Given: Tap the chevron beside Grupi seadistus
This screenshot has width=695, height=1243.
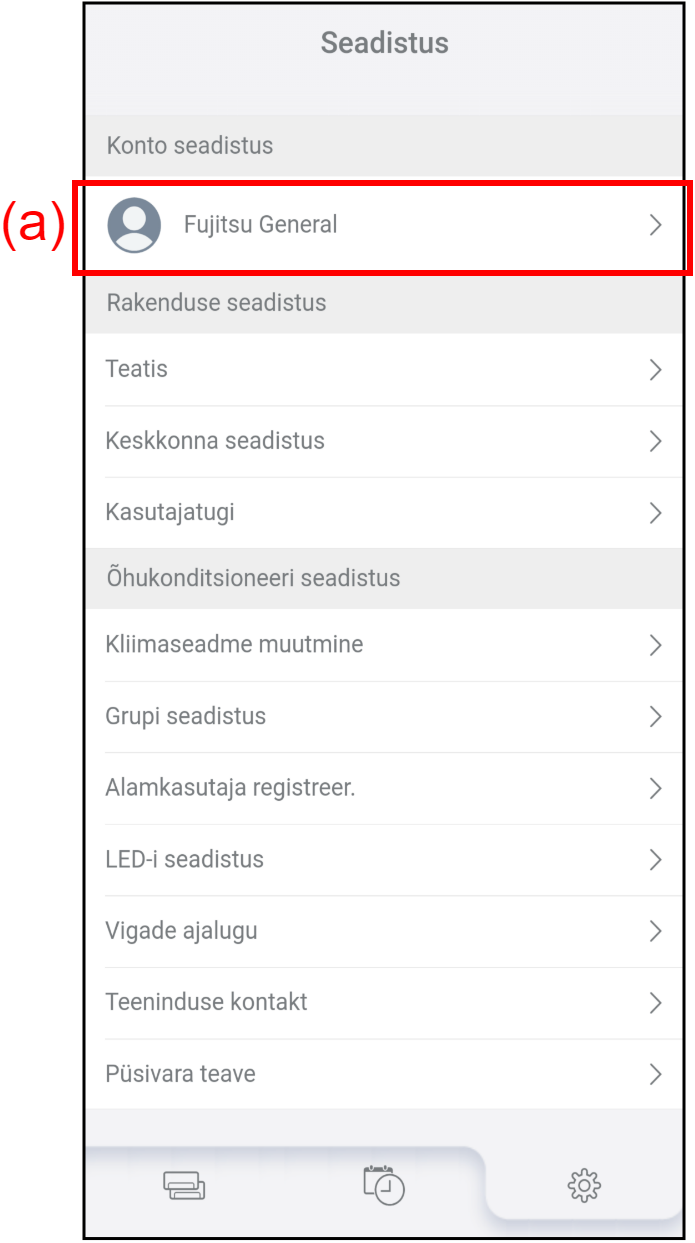Looking at the screenshot, I should pyautogui.click(x=656, y=717).
